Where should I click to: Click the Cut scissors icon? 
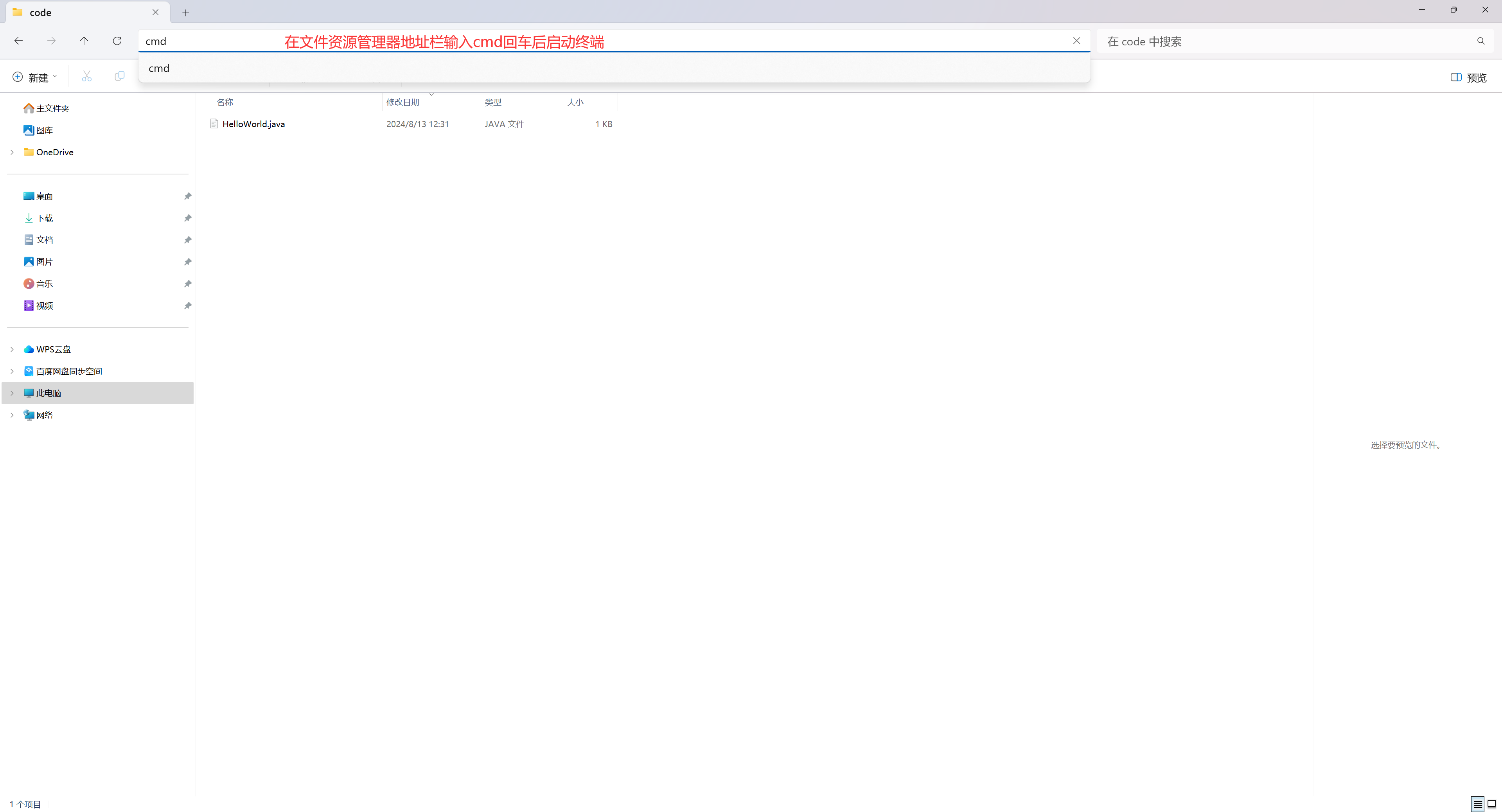tap(87, 77)
